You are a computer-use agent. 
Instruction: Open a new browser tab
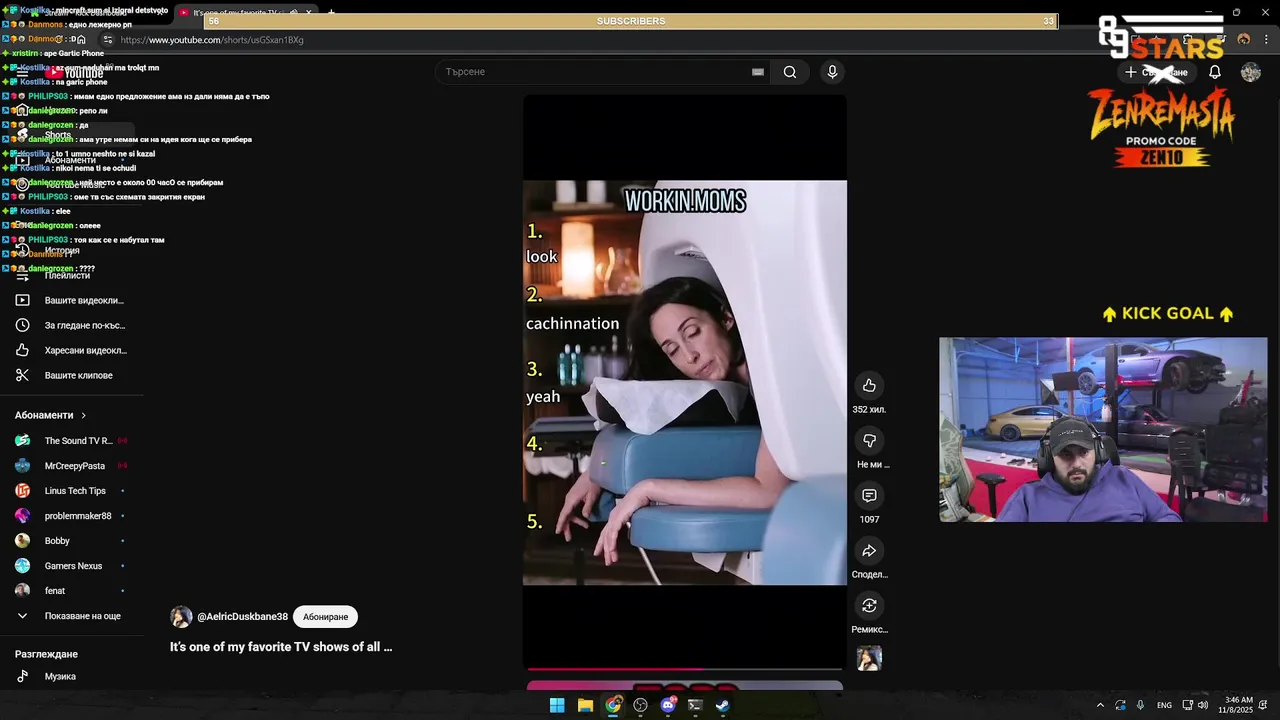click(331, 13)
